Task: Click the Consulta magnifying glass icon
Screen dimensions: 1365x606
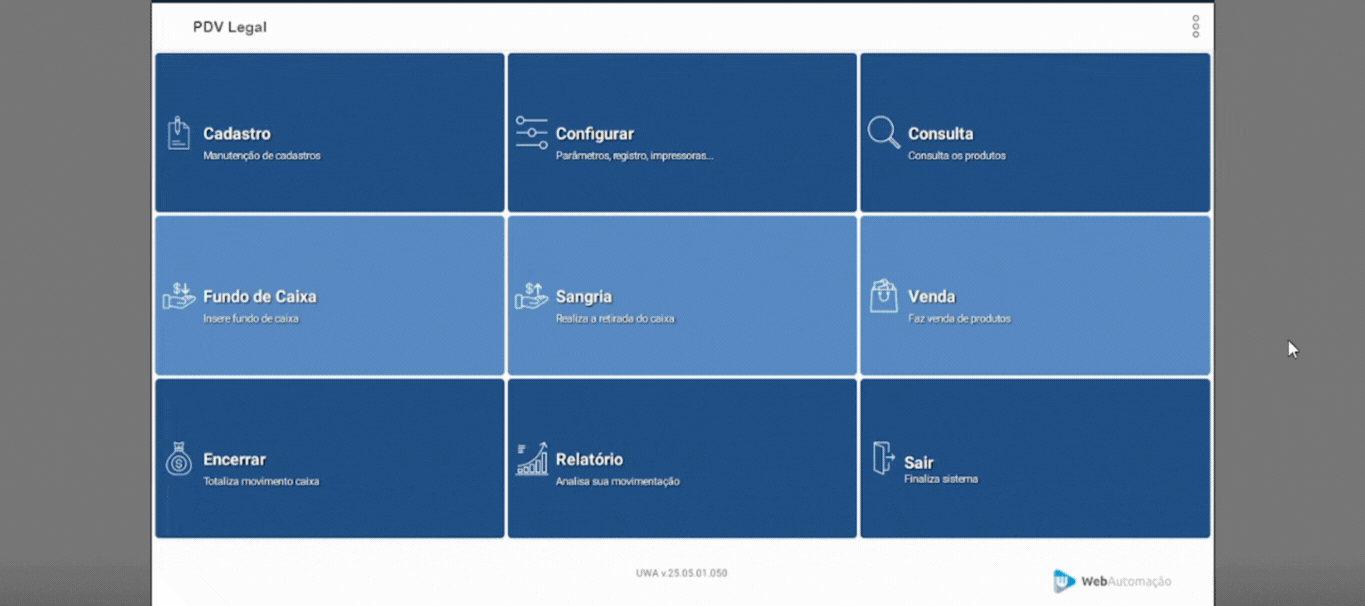Action: pyautogui.click(x=883, y=133)
